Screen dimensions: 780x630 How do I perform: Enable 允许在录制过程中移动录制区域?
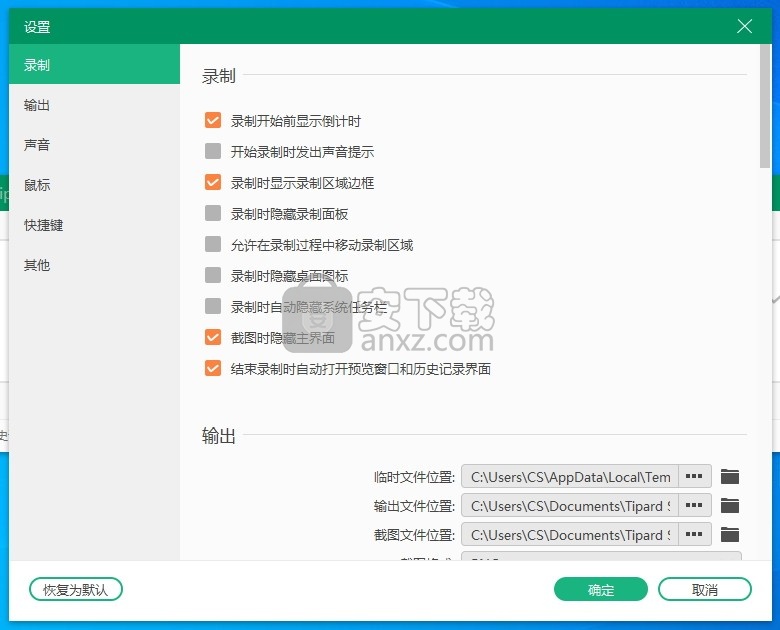(213, 244)
